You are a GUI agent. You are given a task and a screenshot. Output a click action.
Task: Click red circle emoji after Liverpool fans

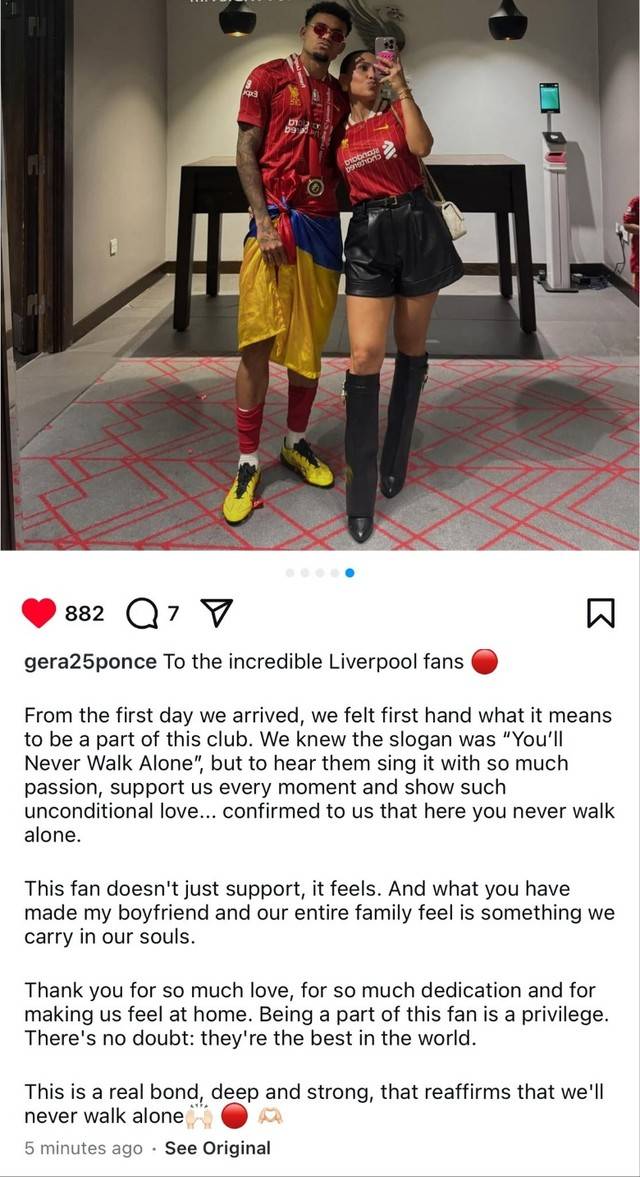[485, 663]
